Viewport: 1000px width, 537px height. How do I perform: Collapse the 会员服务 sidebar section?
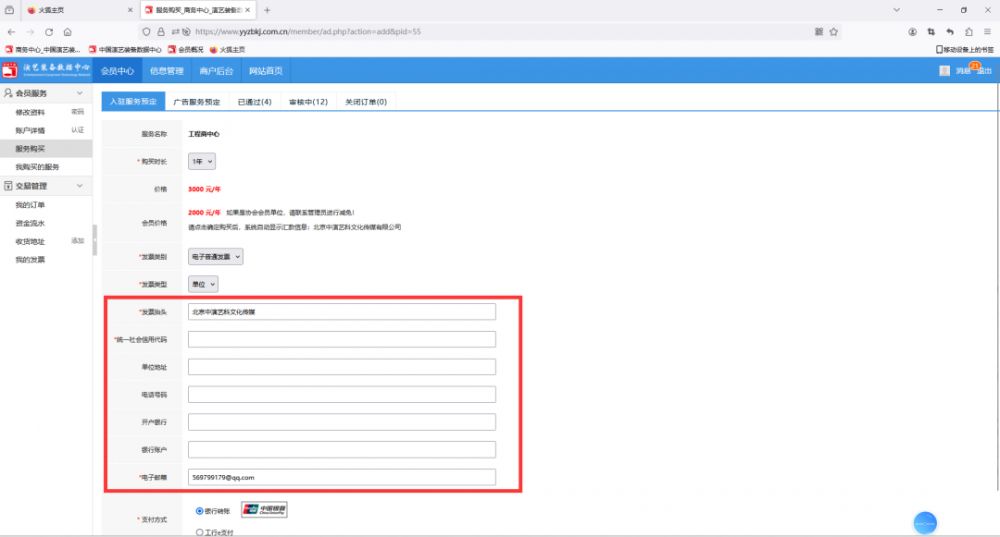point(79,93)
